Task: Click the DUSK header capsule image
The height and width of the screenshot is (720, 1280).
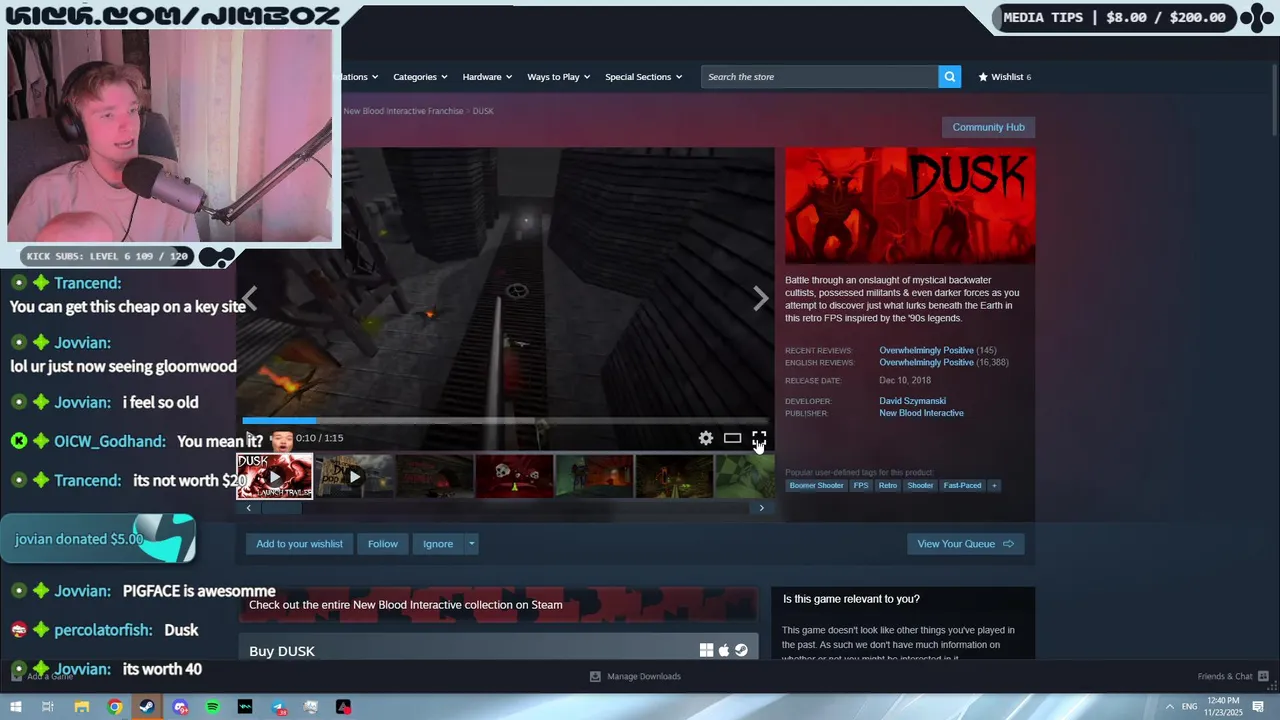Action: coord(910,206)
